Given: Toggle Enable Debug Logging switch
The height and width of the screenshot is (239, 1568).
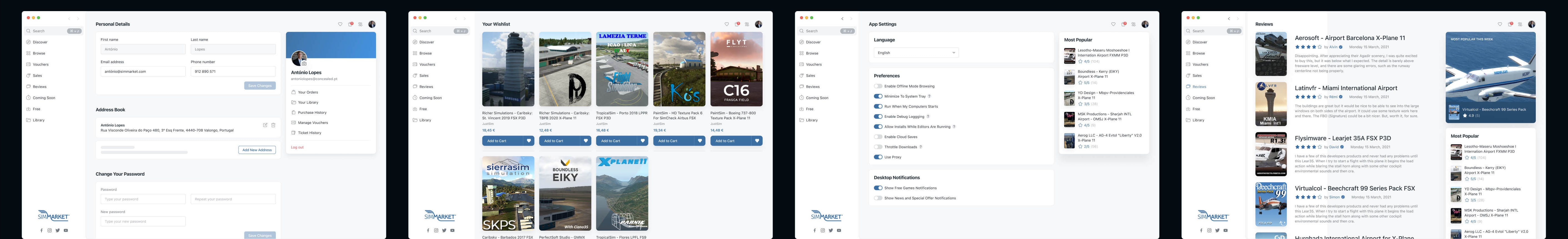Looking at the screenshot, I should click(878, 116).
